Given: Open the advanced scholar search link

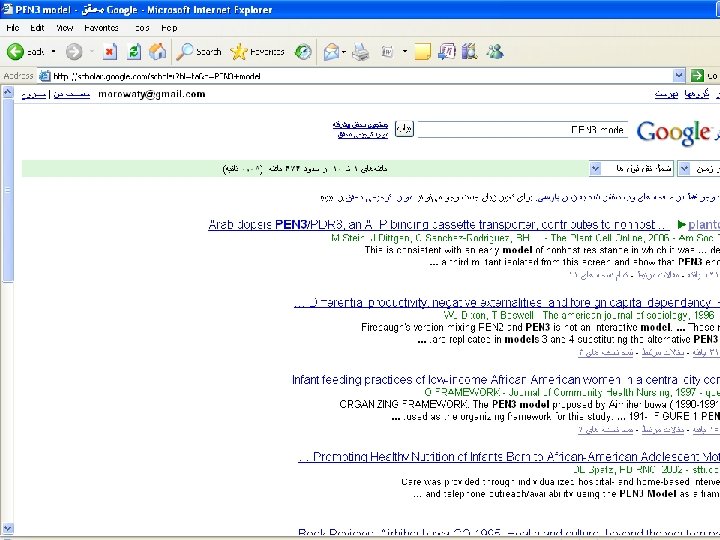Looking at the screenshot, I should [360, 125].
